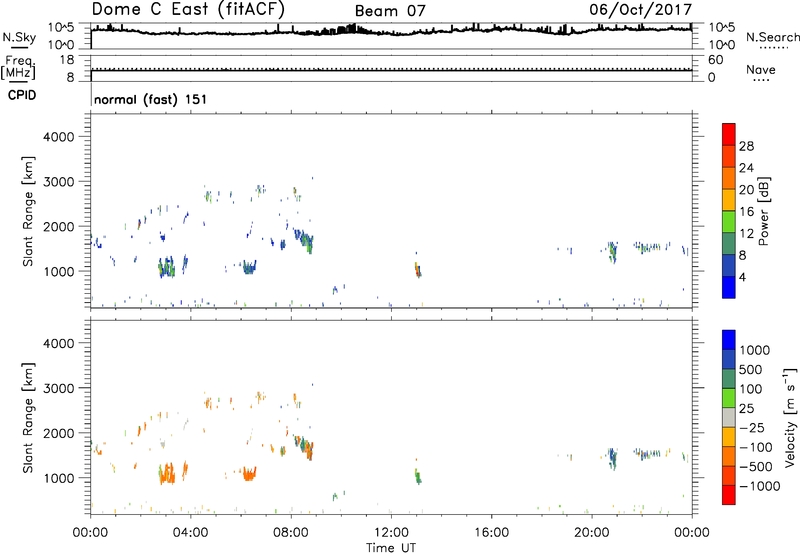Click the '60' Nave axis tick label

(715, 60)
